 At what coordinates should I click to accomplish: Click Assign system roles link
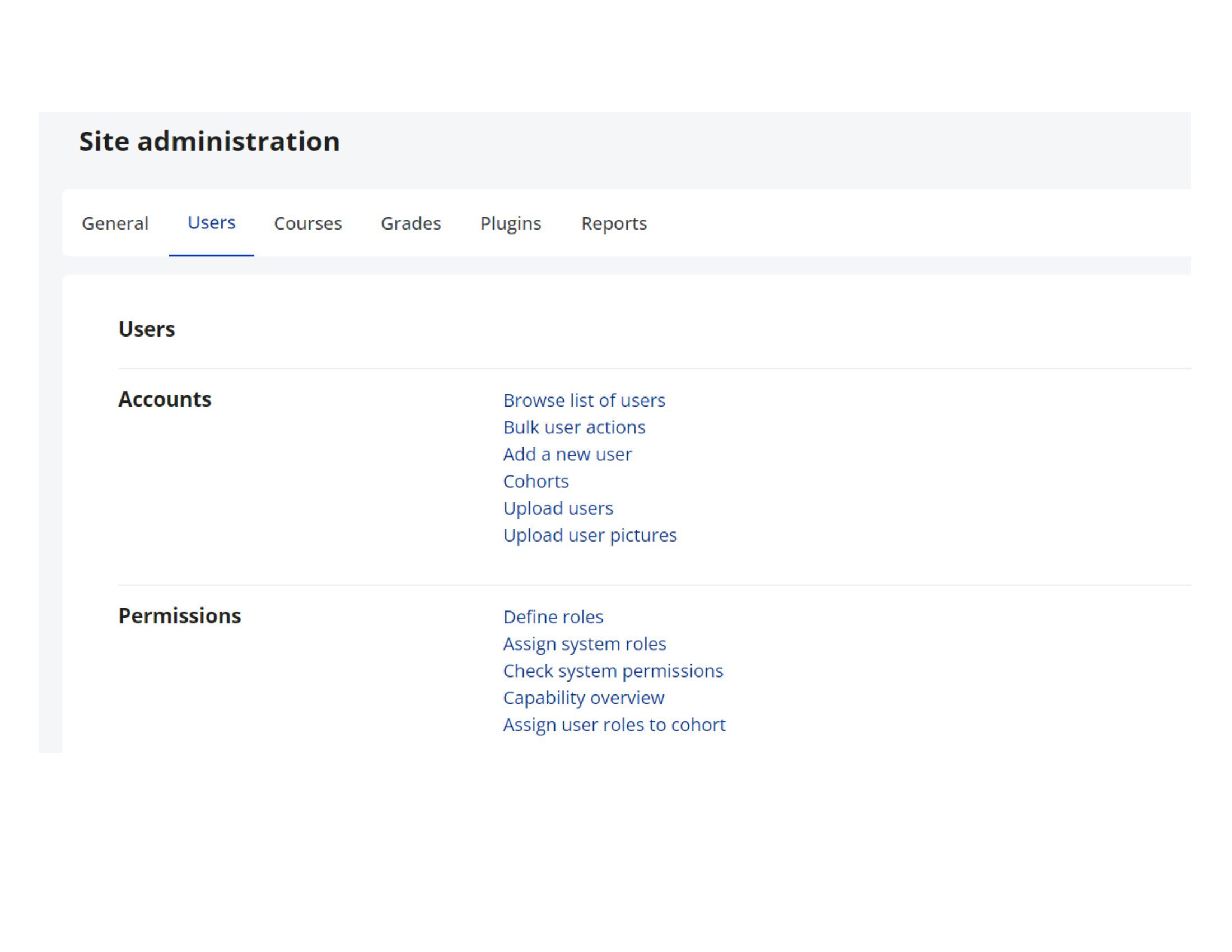click(584, 644)
